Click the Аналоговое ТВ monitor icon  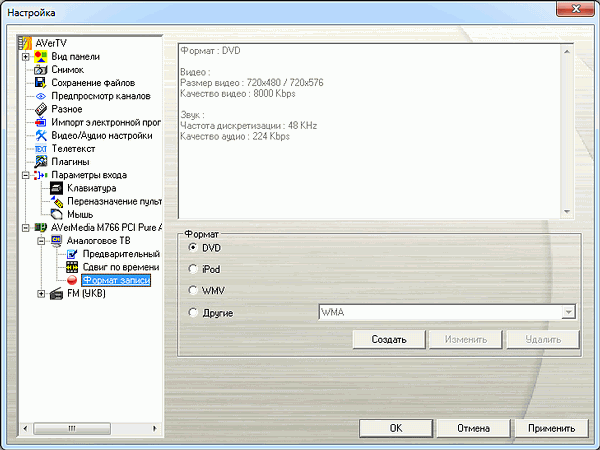click(57, 241)
